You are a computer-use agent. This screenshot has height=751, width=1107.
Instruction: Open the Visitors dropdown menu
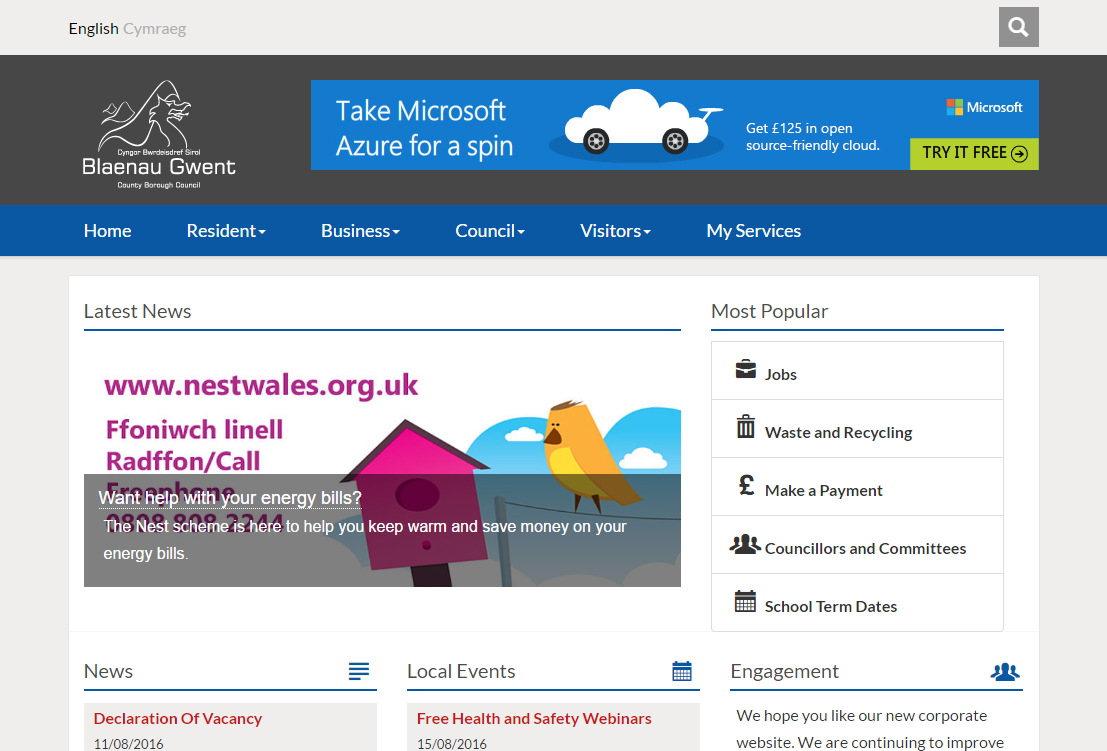(615, 231)
